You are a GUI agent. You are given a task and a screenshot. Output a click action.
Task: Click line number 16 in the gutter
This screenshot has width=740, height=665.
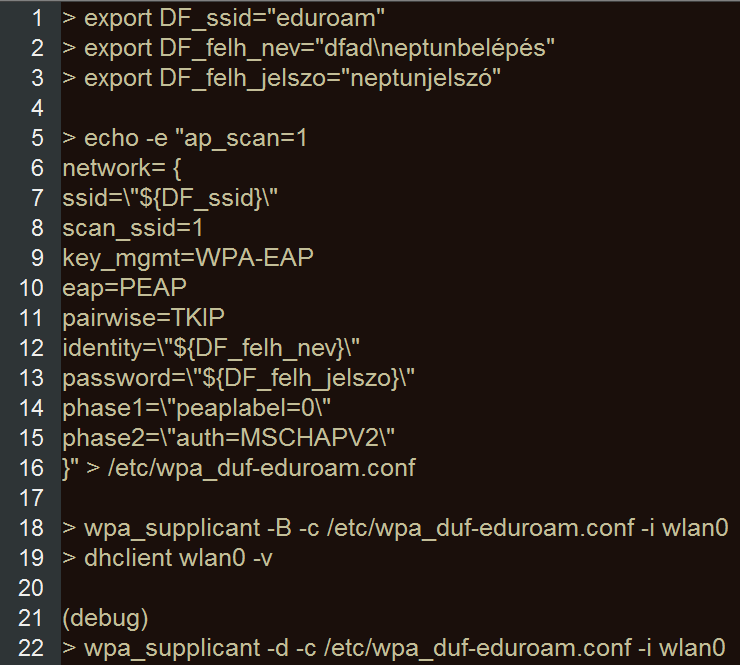[31, 468]
